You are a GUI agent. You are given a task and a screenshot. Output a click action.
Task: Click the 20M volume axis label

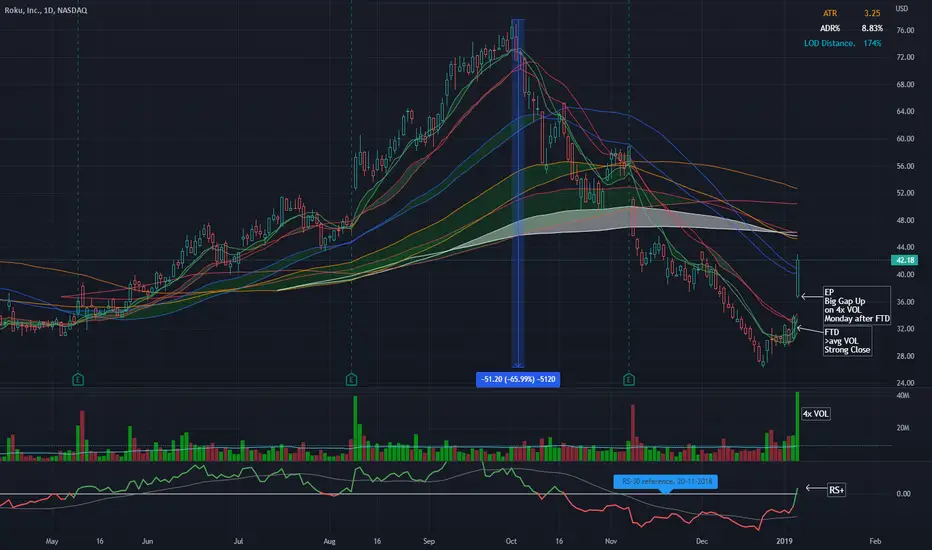[x=903, y=428]
